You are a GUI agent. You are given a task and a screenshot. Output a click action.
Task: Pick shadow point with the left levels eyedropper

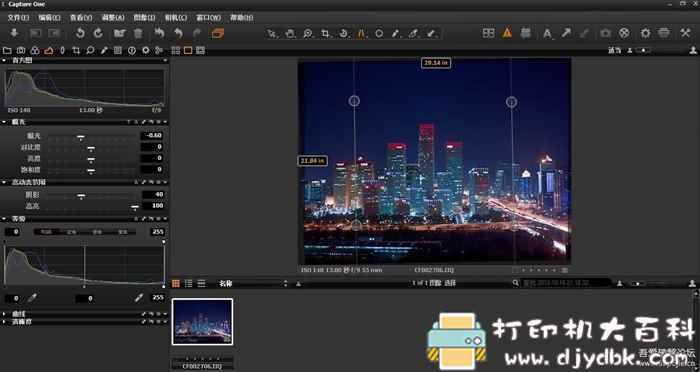[x=32, y=297]
